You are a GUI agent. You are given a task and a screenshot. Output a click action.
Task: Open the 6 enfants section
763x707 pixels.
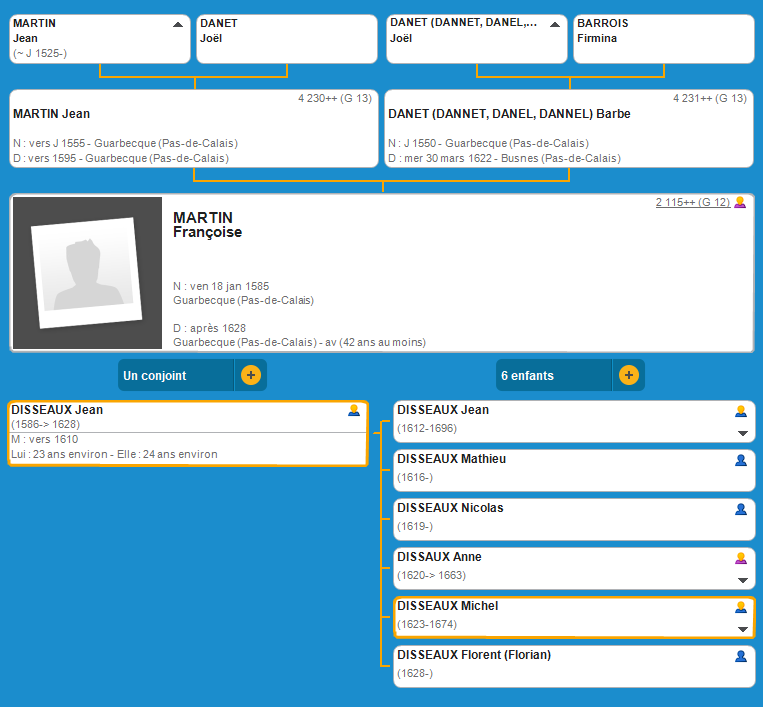coord(553,376)
